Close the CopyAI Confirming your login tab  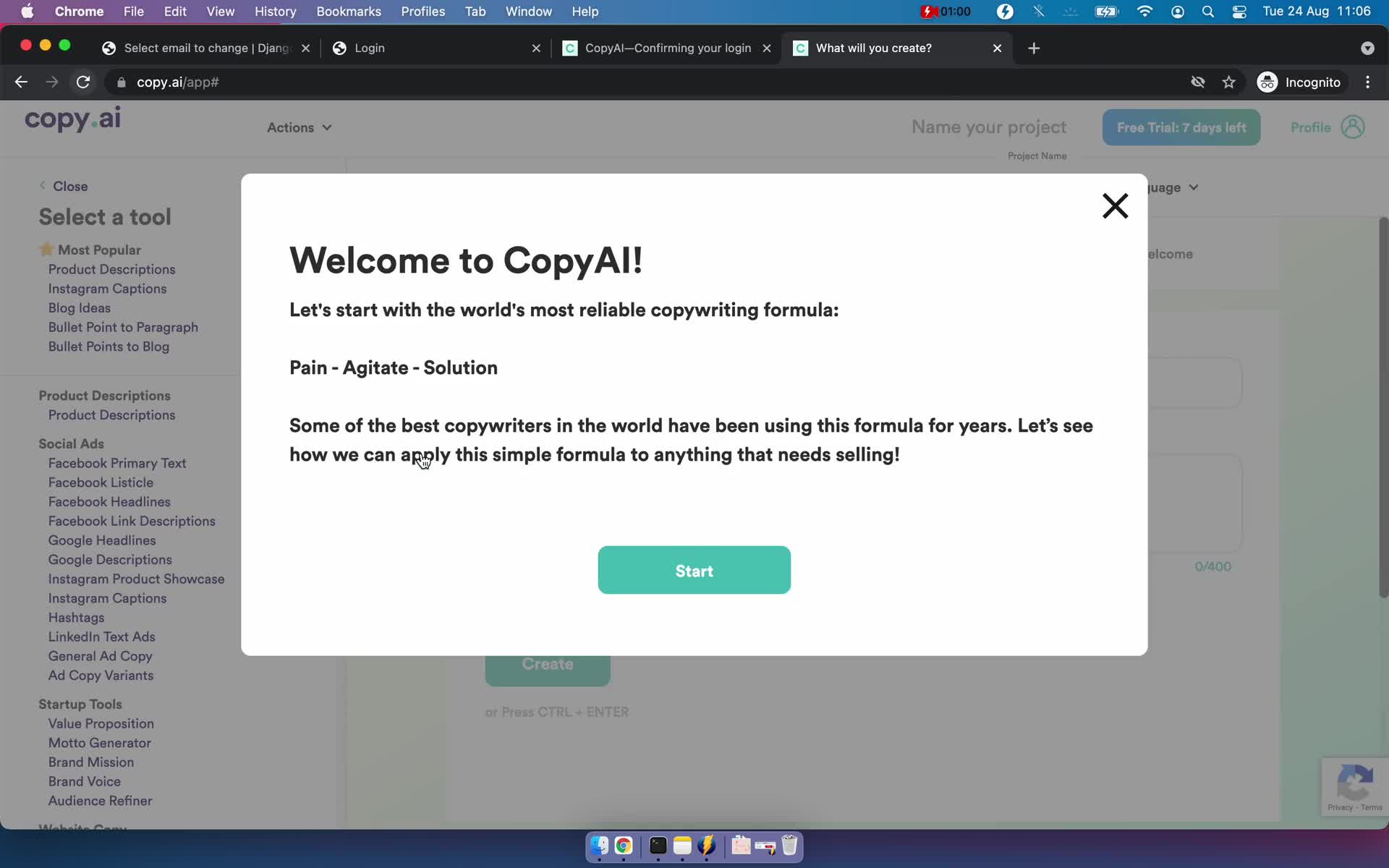[767, 48]
